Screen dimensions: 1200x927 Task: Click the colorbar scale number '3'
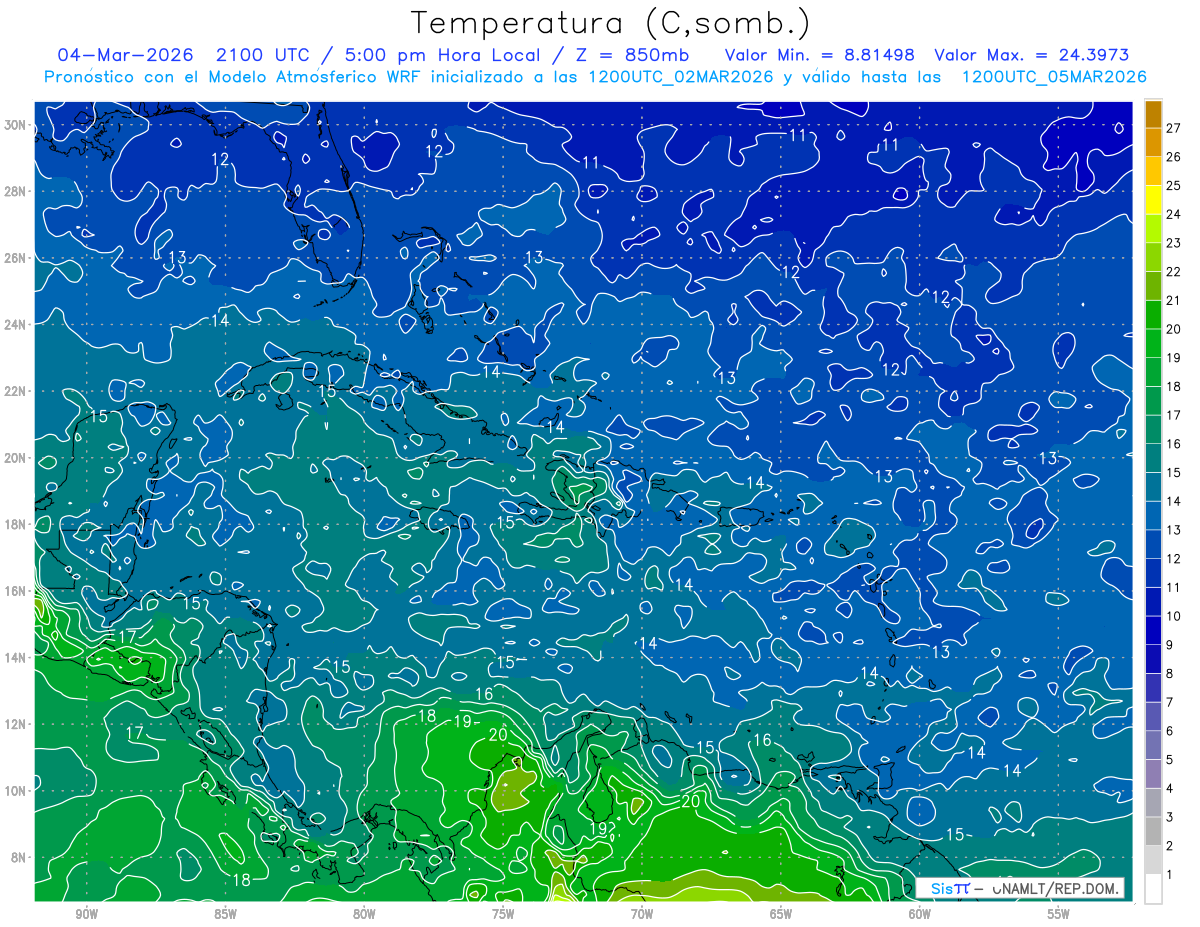pyautogui.click(x=1170, y=817)
